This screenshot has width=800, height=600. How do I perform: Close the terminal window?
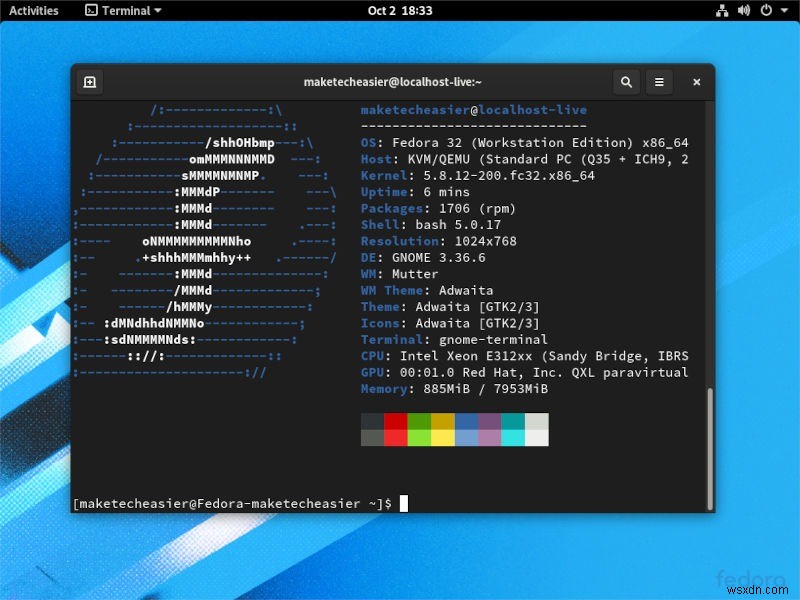coord(697,82)
